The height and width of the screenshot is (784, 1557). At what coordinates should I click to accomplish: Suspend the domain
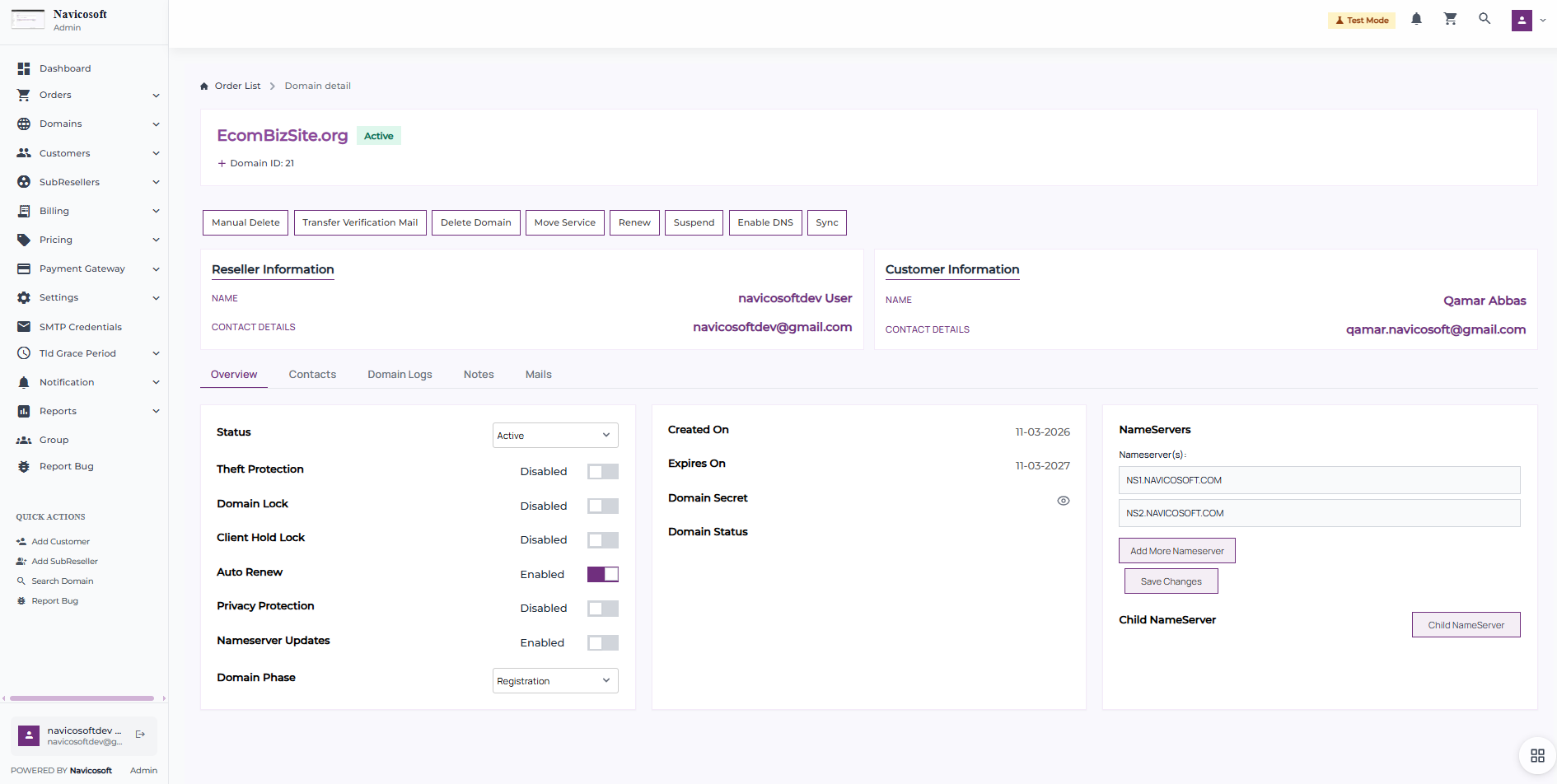coord(694,222)
